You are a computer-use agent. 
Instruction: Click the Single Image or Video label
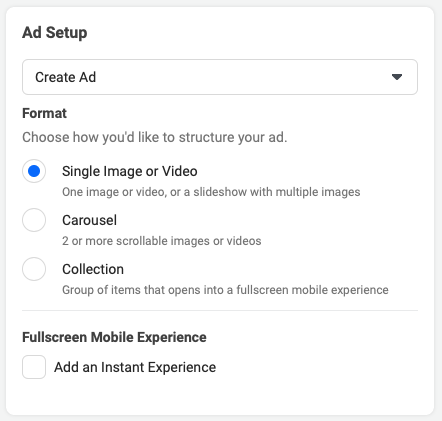coord(130,171)
